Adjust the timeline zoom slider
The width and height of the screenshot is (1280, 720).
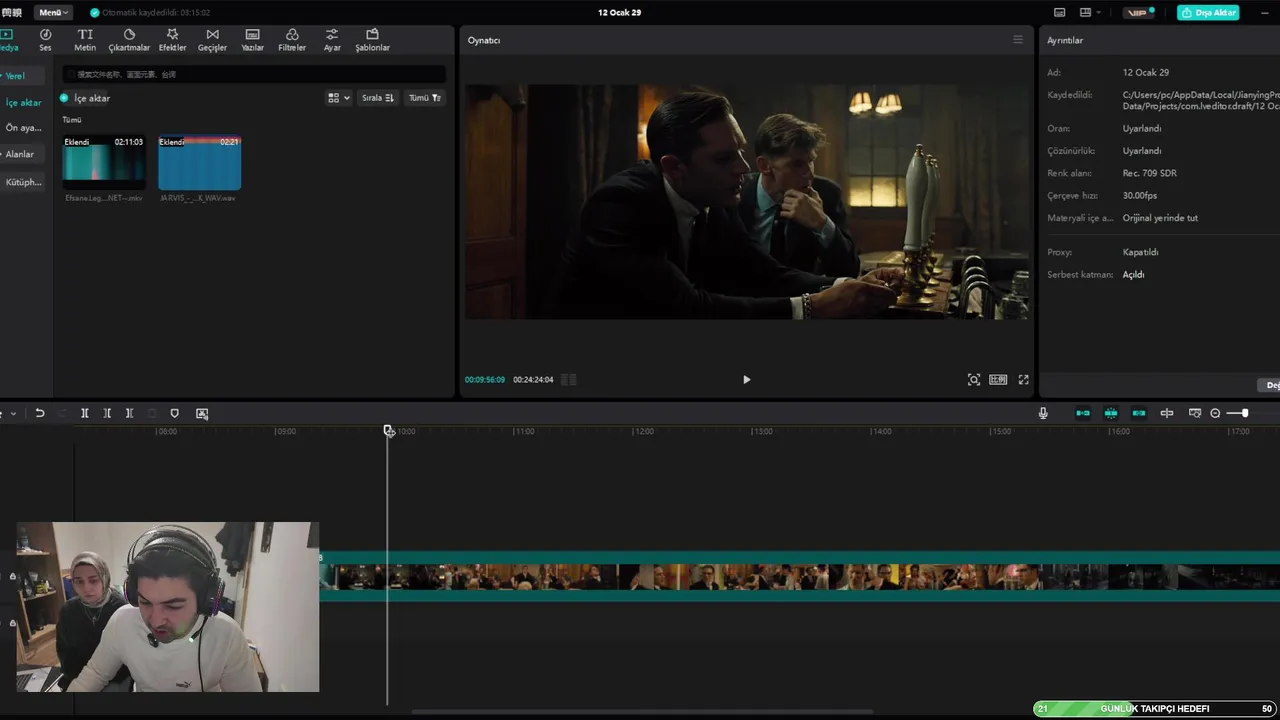click(1245, 413)
